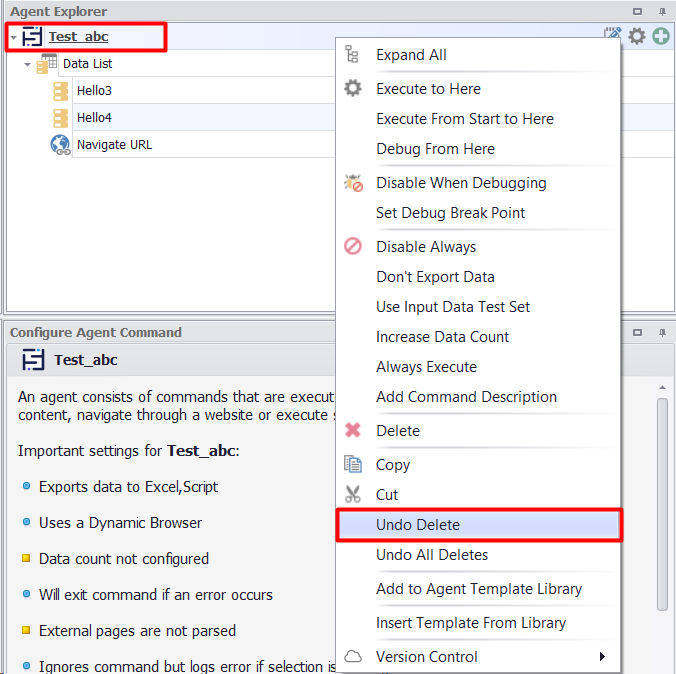The width and height of the screenshot is (676, 674).
Task: Select the Navigate URL globe icon
Action: click(60, 145)
